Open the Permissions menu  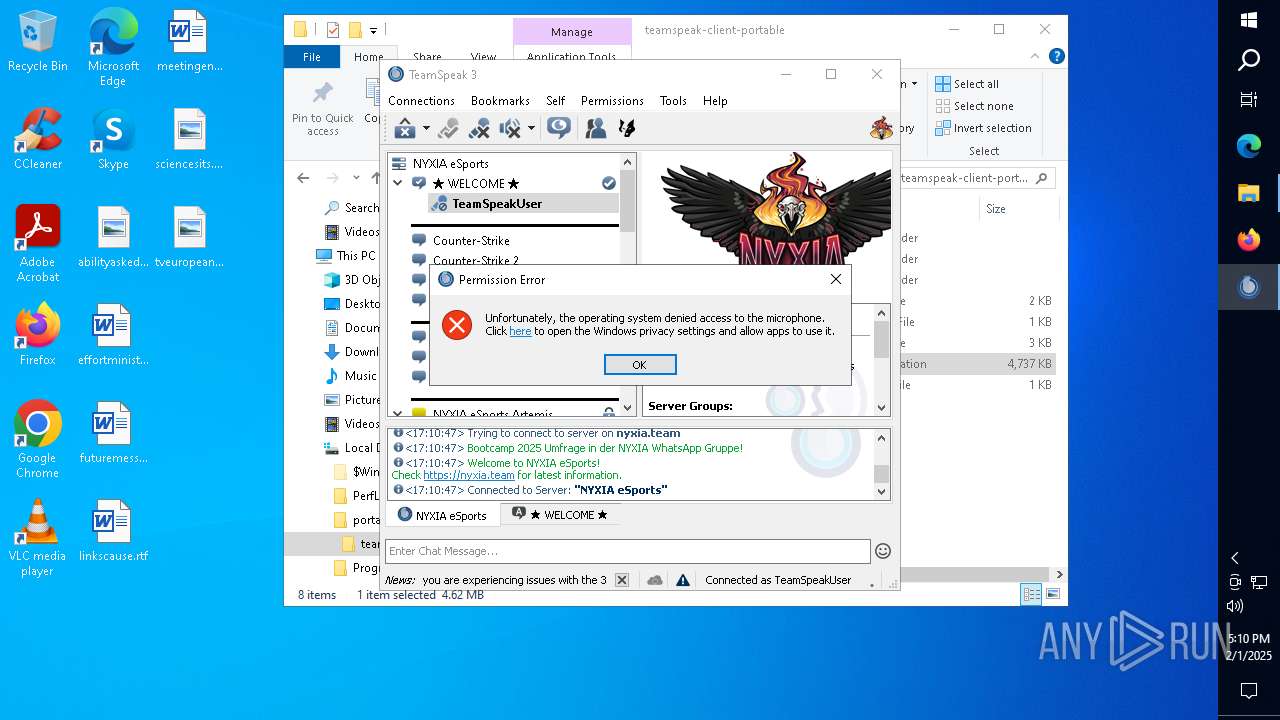point(612,101)
